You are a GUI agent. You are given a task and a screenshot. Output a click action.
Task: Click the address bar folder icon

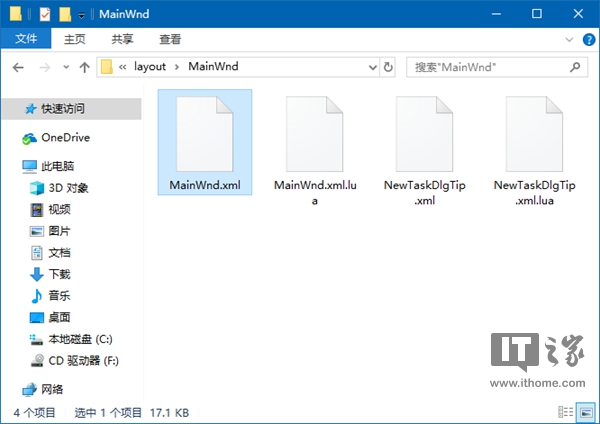pyautogui.click(x=106, y=67)
